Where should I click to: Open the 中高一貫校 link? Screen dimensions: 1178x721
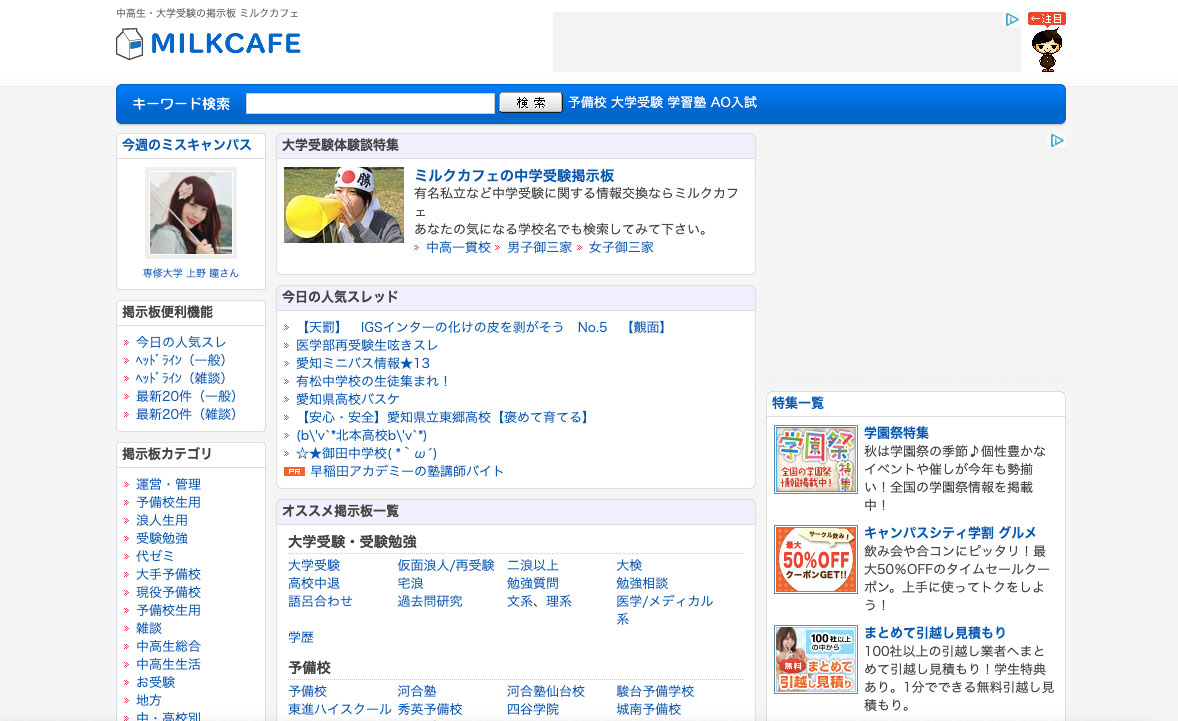(458, 248)
